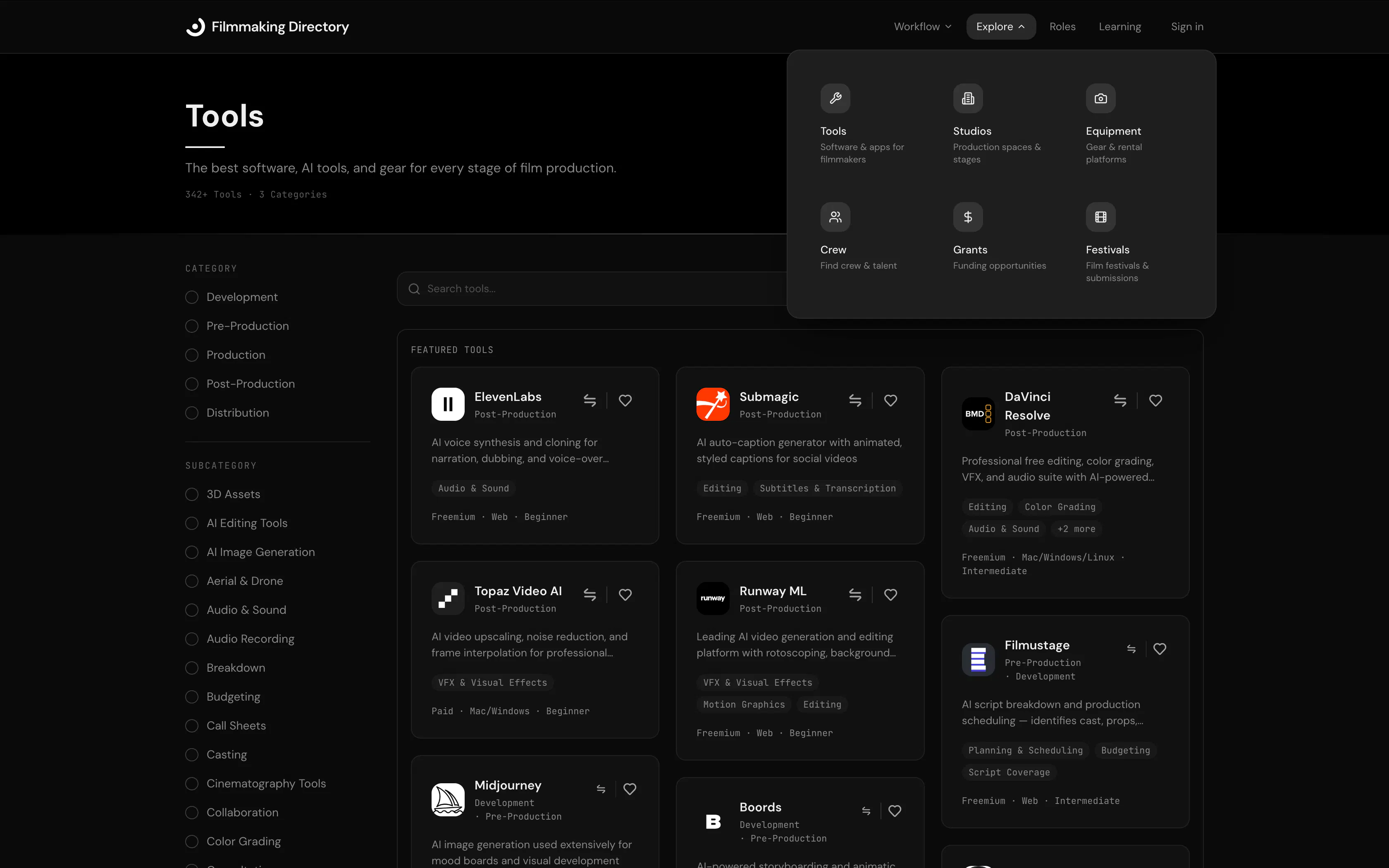Click the Sign in link

[1187, 26]
